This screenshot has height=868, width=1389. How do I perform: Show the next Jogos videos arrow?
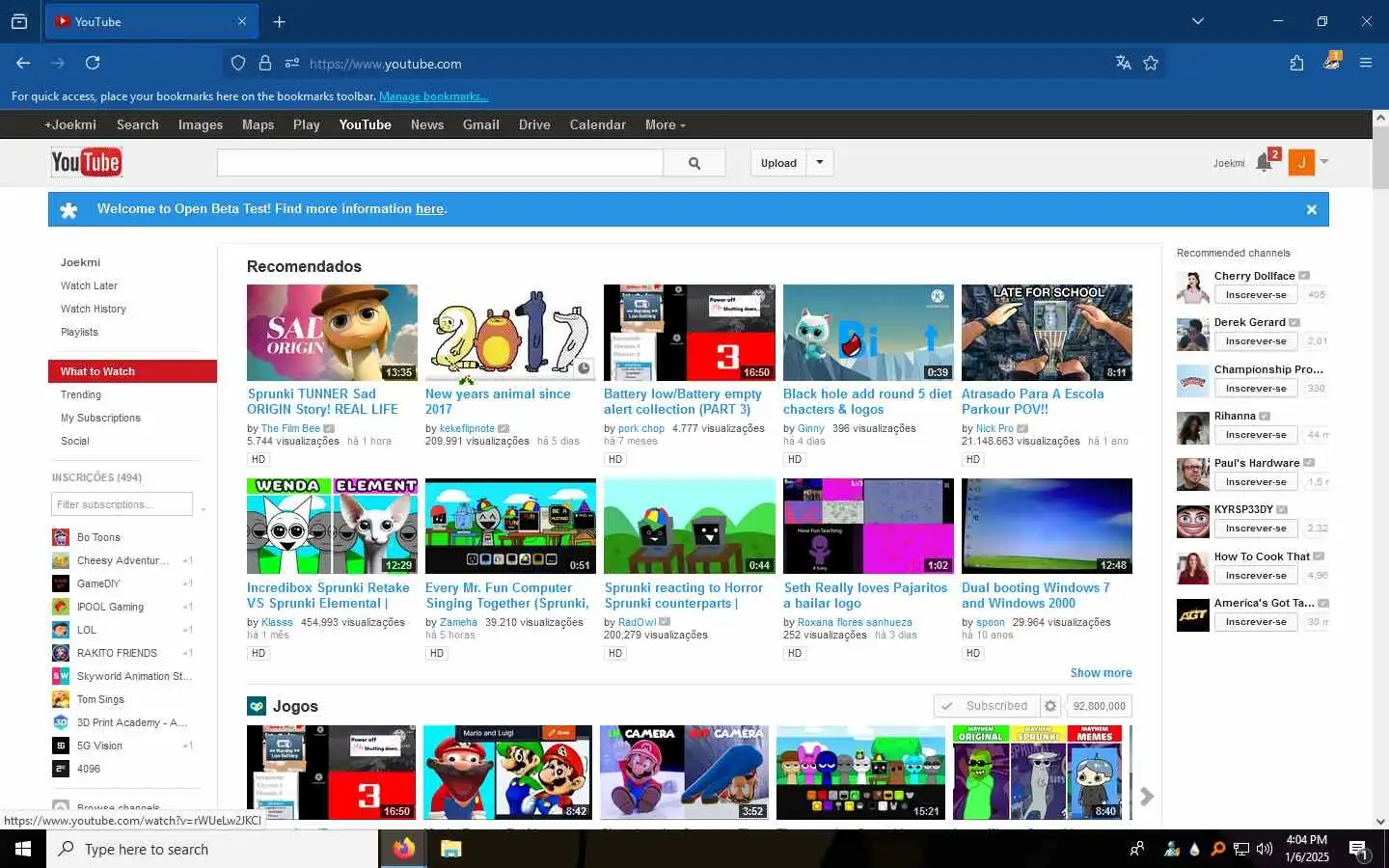(x=1147, y=796)
